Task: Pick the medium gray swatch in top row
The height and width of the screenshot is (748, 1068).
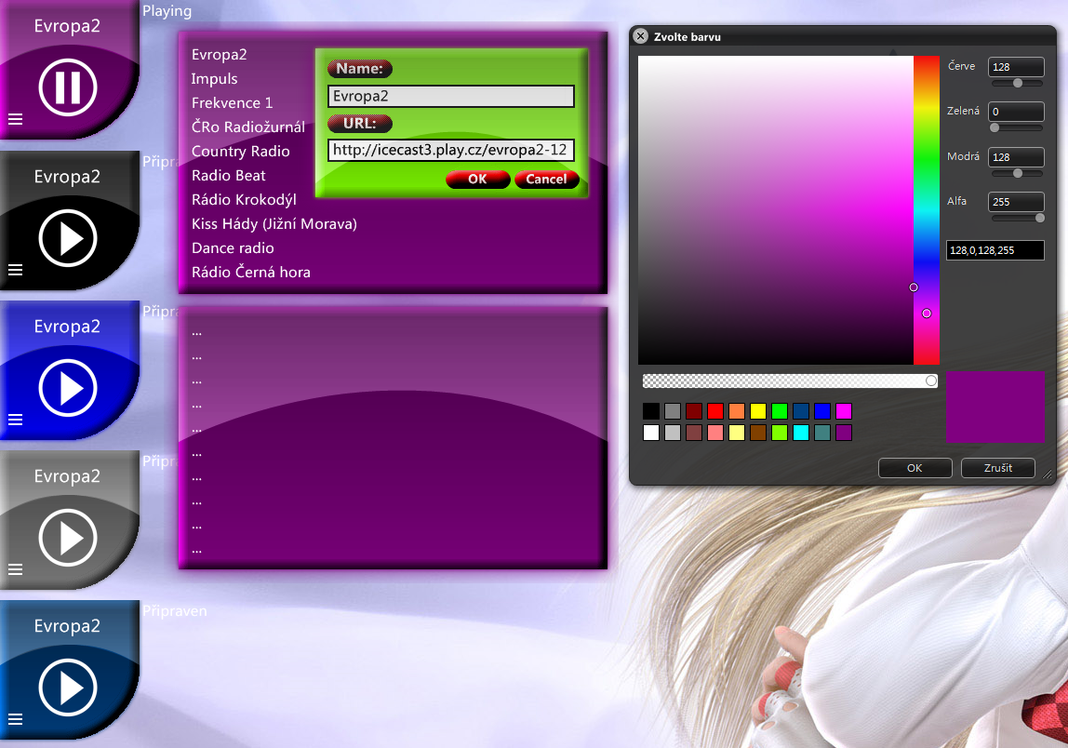Action: click(672, 411)
